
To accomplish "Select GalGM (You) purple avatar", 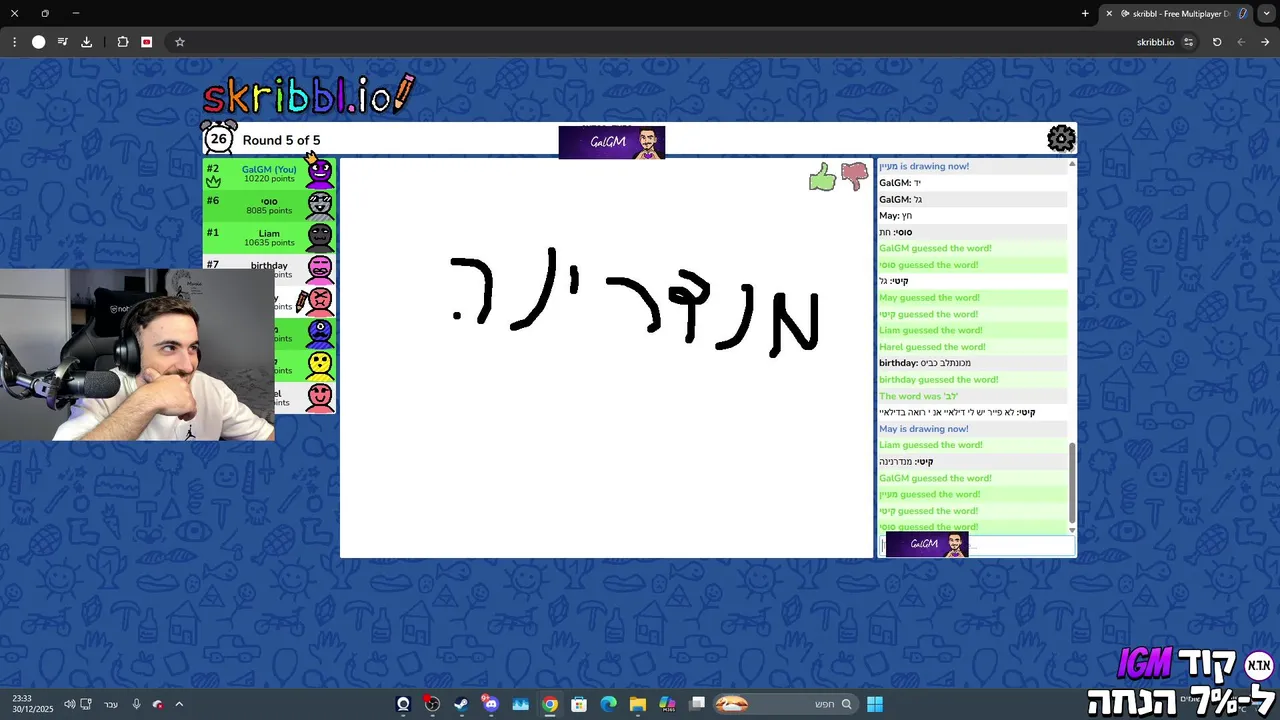I will [320, 173].
